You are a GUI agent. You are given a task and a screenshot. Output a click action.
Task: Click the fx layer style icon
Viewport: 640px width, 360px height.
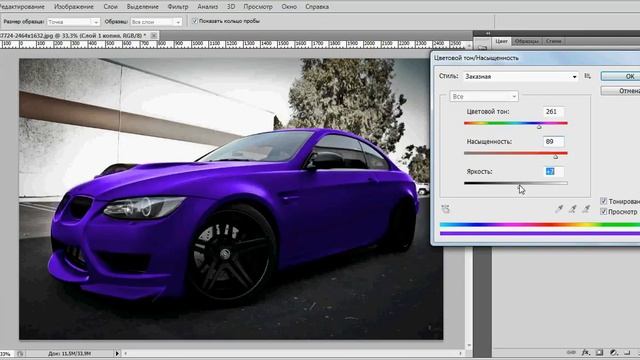585,352
